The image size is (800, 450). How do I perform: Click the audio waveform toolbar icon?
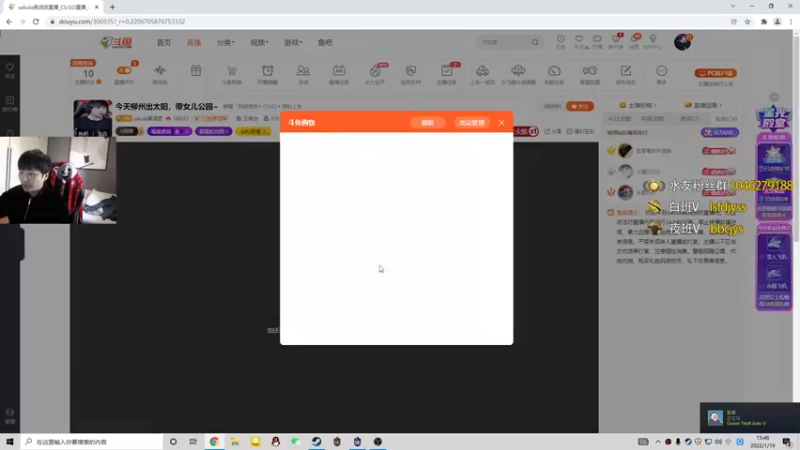160,73
